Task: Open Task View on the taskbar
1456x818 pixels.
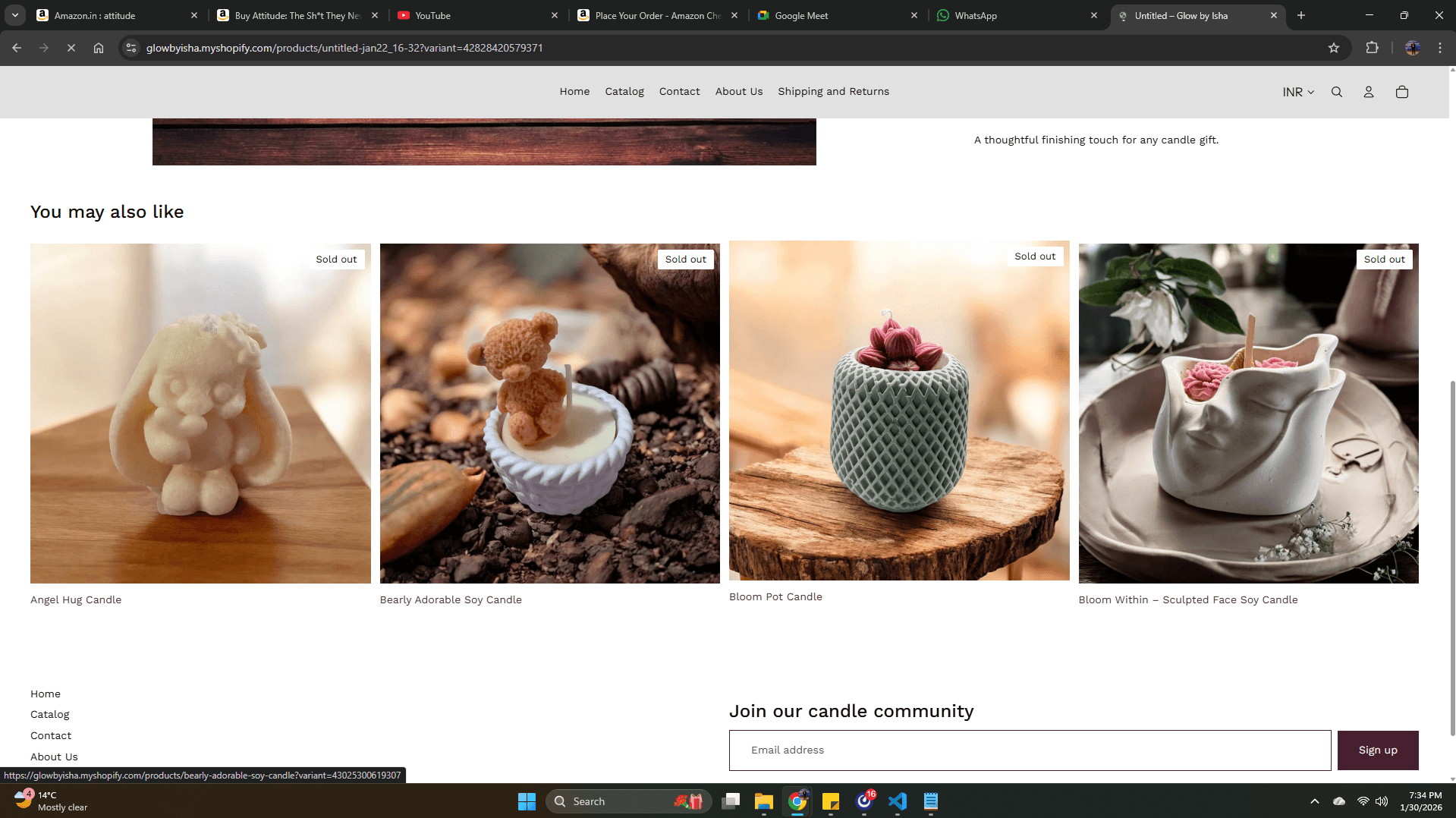Action: [x=731, y=801]
